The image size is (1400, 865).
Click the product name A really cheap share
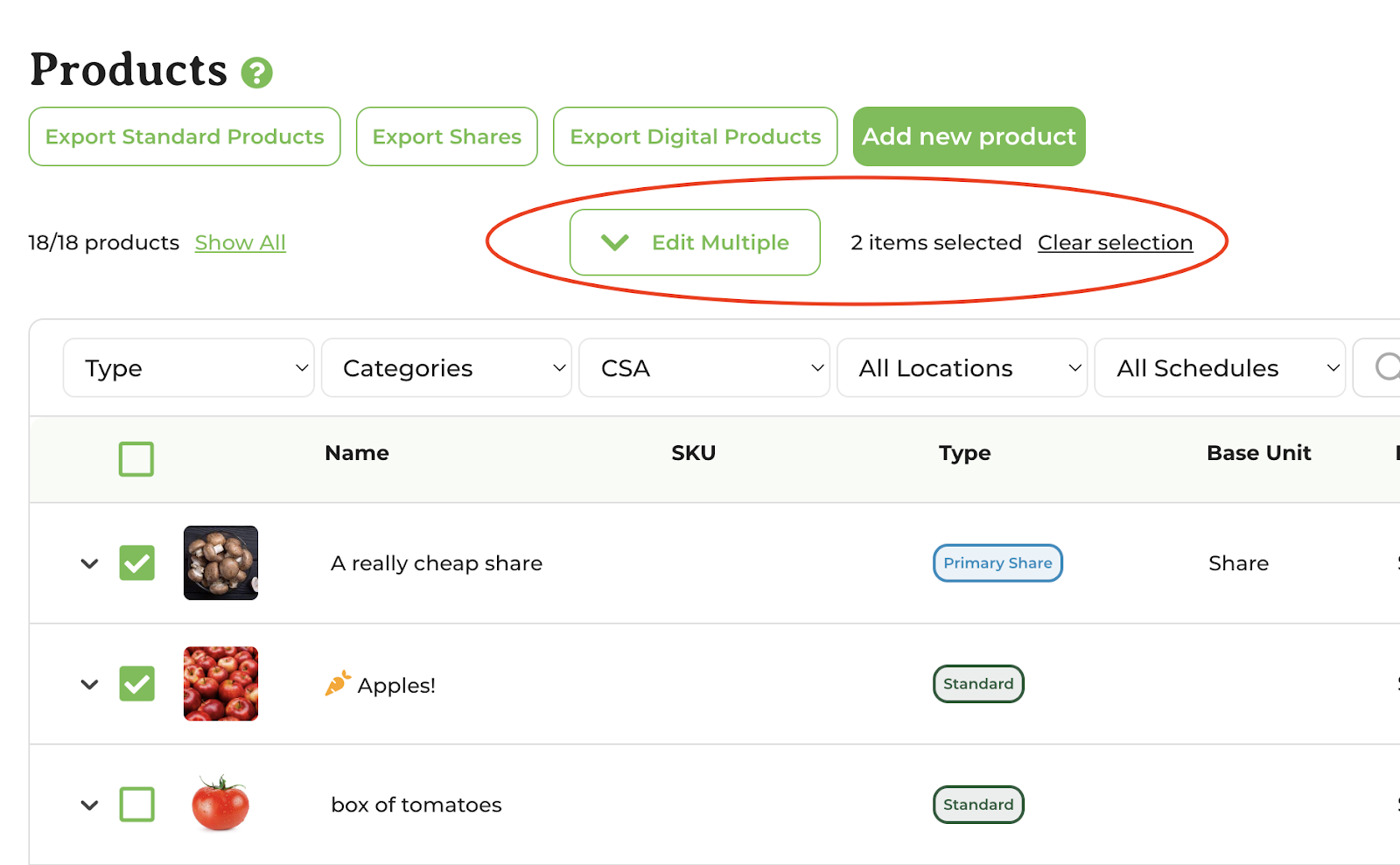(437, 563)
